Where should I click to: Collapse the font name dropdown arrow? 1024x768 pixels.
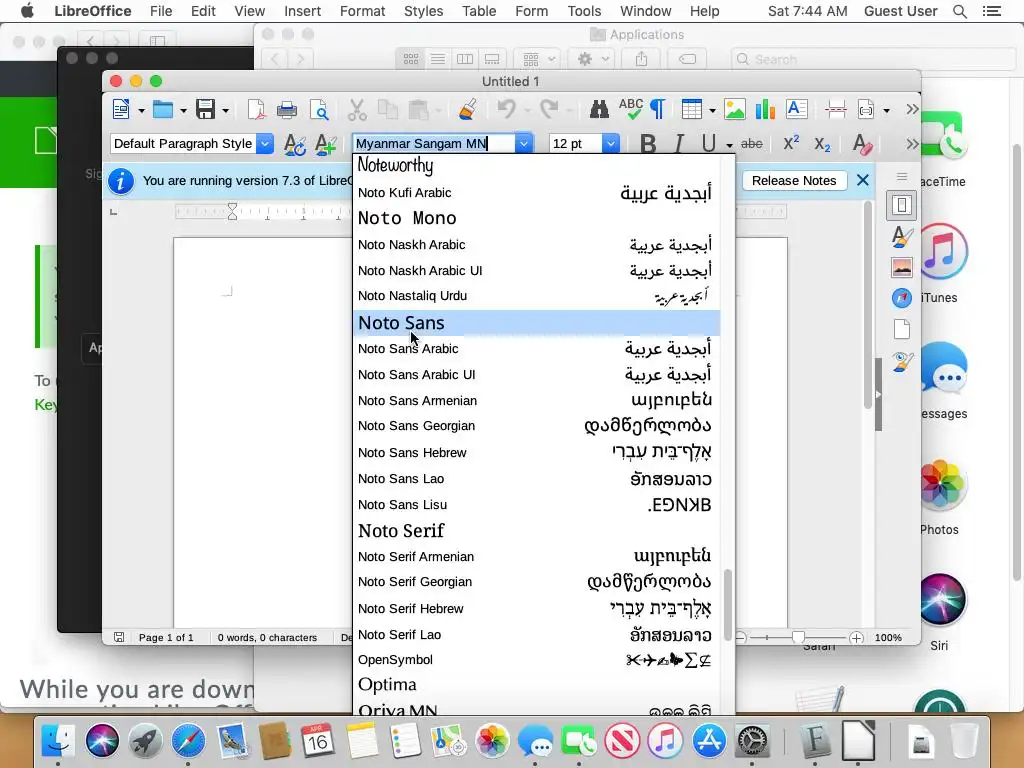(x=524, y=144)
